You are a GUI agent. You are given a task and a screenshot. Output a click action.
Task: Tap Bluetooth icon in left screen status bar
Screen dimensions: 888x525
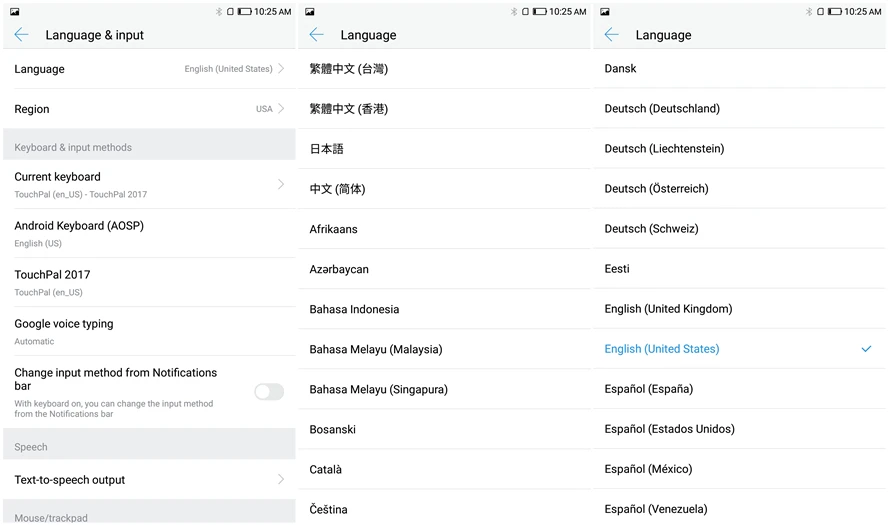pyautogui.click(x=219, y=11)
